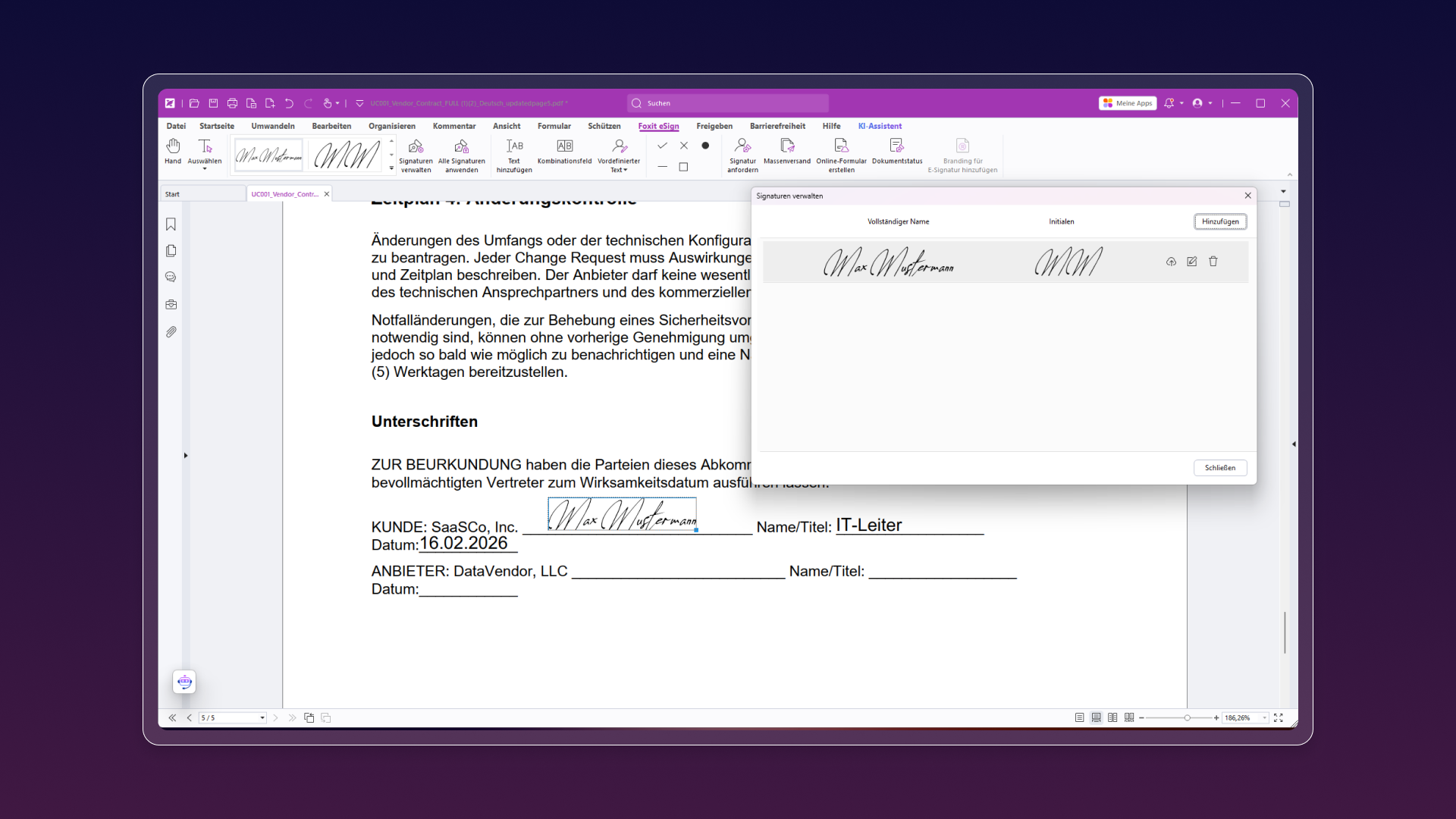Enable continuous page view in status bar
Viewport: 1456px width, 819px height.
(x=1096, y=717)
